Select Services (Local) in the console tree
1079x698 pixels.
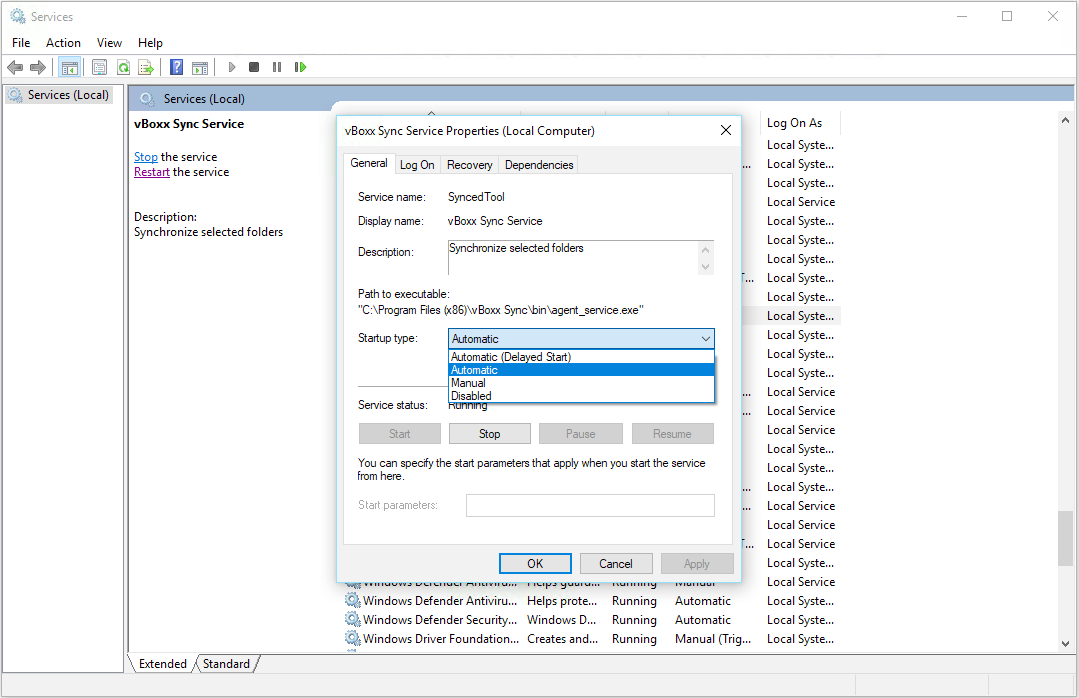pyautogui.click(x=68, y=95)
